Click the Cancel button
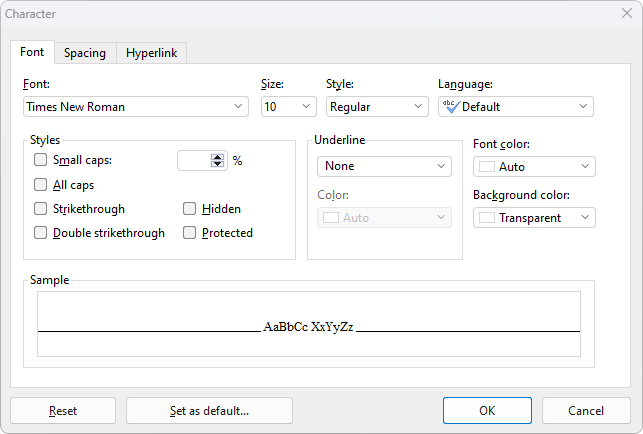Image resolution: width=643 pixels, height=434 pixels. coord(586,411)
